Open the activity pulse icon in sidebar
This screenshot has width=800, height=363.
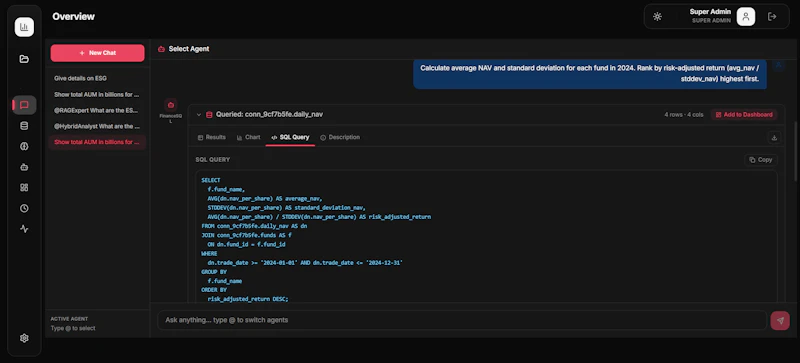click(x=24, y=229)
